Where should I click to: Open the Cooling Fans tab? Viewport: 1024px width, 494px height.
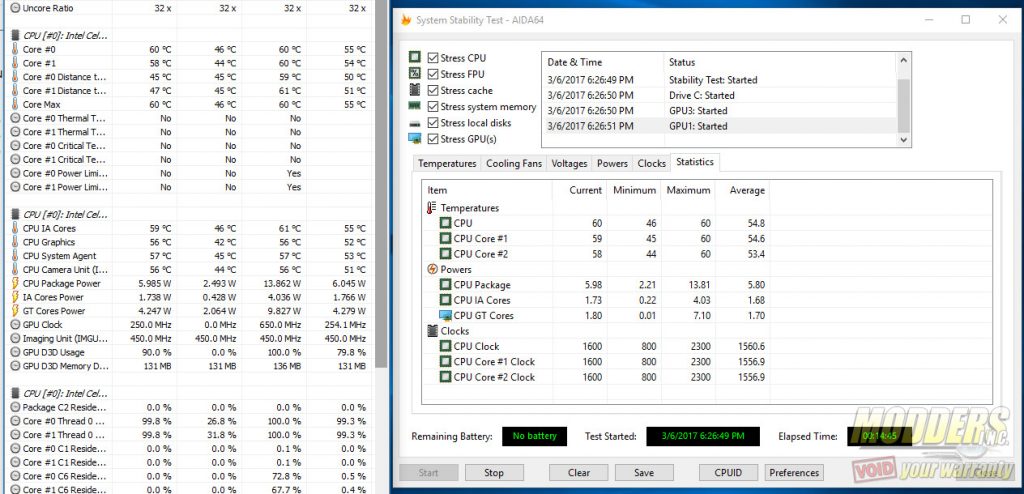(514, 163)
